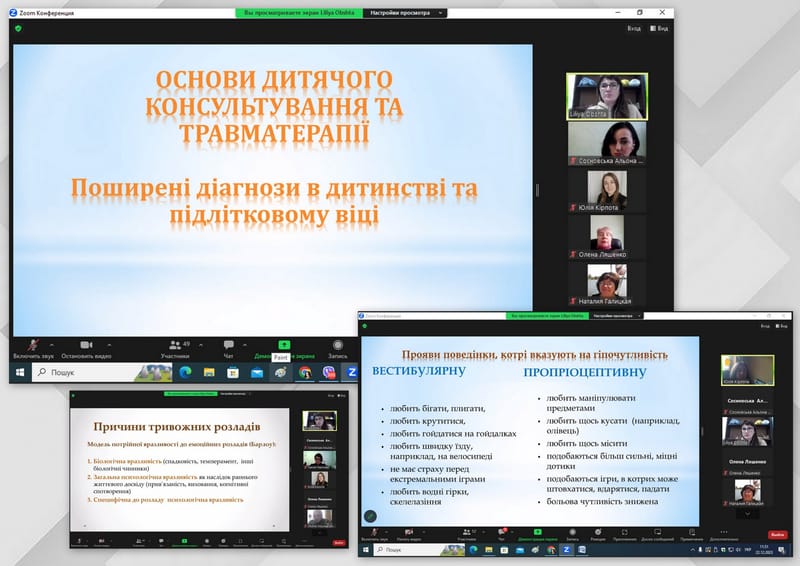Open Microsoft Store from top window taskbar
The image size is (800, 566).
233,373
